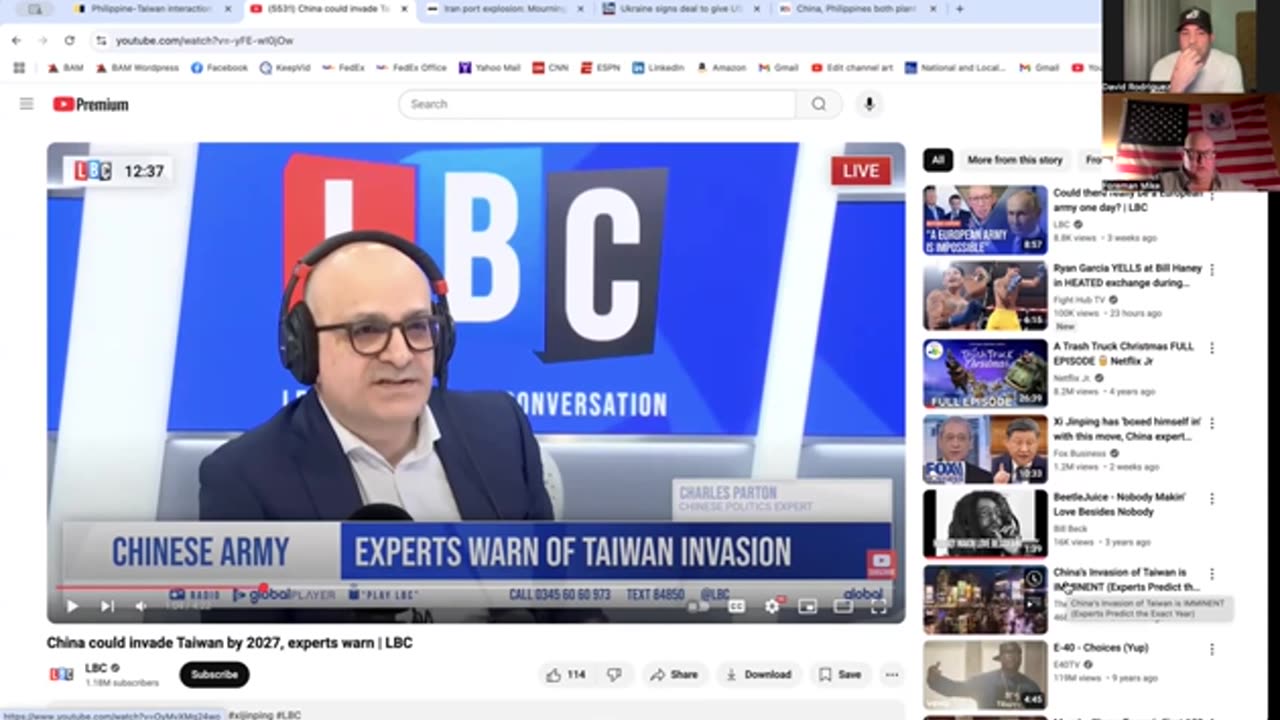The height and width of the screenshot is (720, 1280).
Task: Switch to China, Philippines both plant tab
Action: click(855, 9)
